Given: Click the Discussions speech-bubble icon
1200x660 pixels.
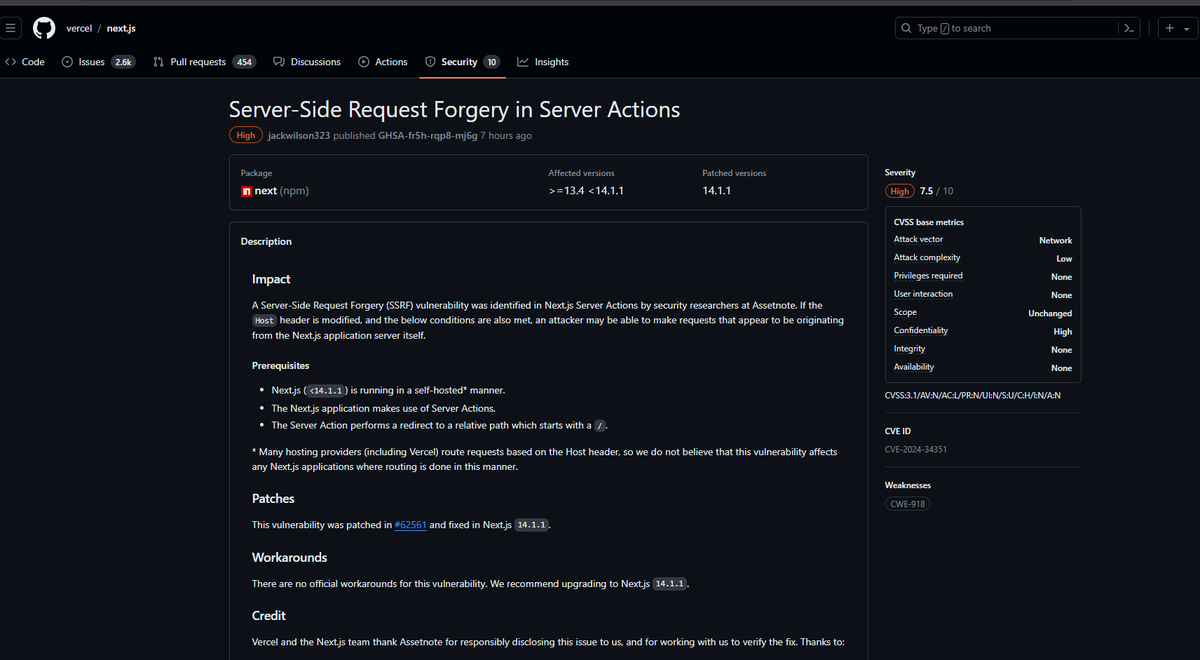Looking at the screenshot, I should 279,62.
